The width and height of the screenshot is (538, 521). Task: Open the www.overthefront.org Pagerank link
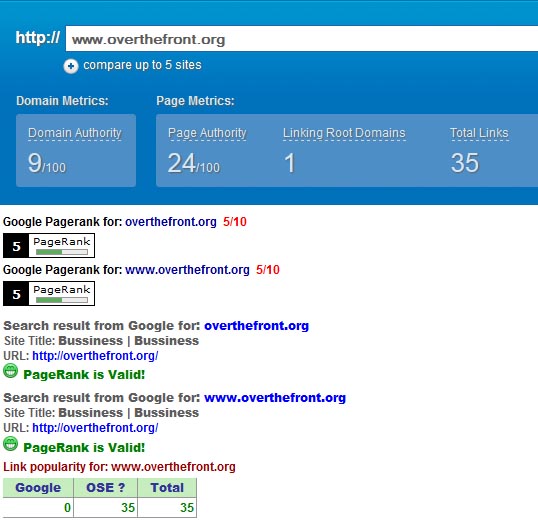click(187, 270)
